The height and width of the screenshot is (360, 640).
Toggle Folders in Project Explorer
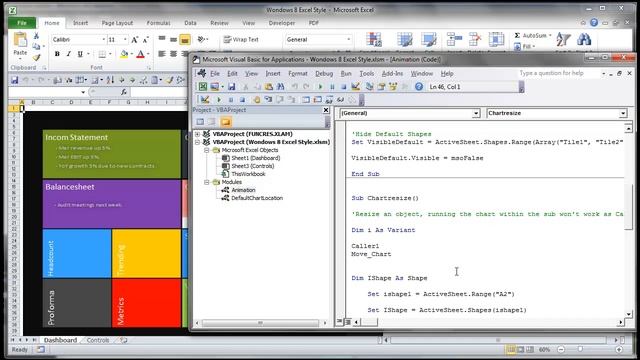pos(226,122)
